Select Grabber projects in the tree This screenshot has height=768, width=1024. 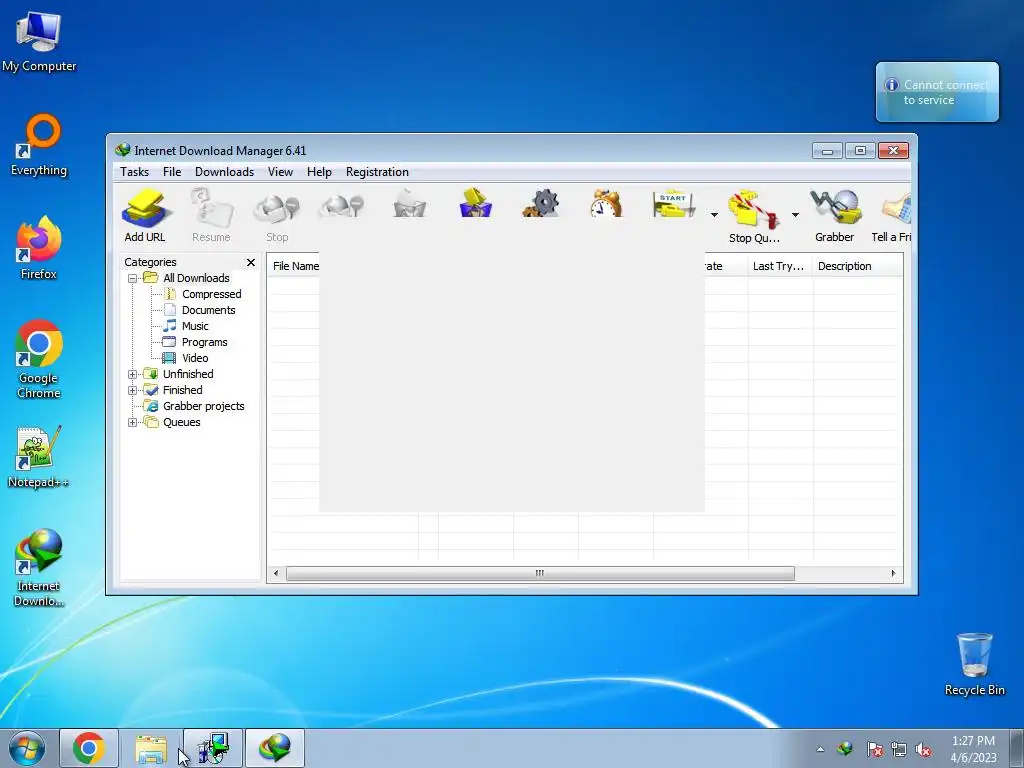coord(203,406)
